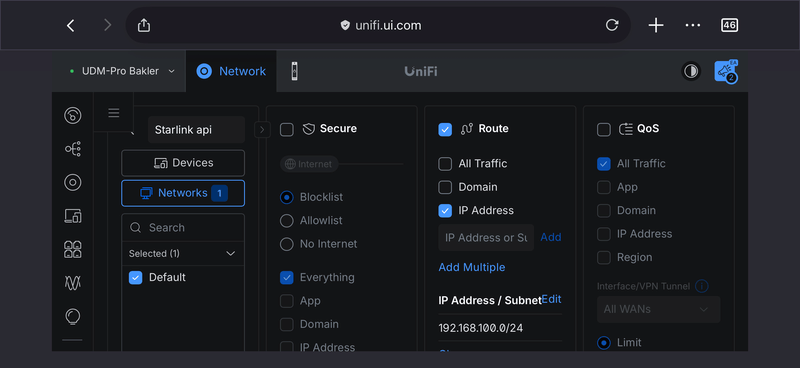Image resolution: width=800 pixels, height=368 pixels.
Task: Check the Secure Domain checkbox
Action: (287, 325)
